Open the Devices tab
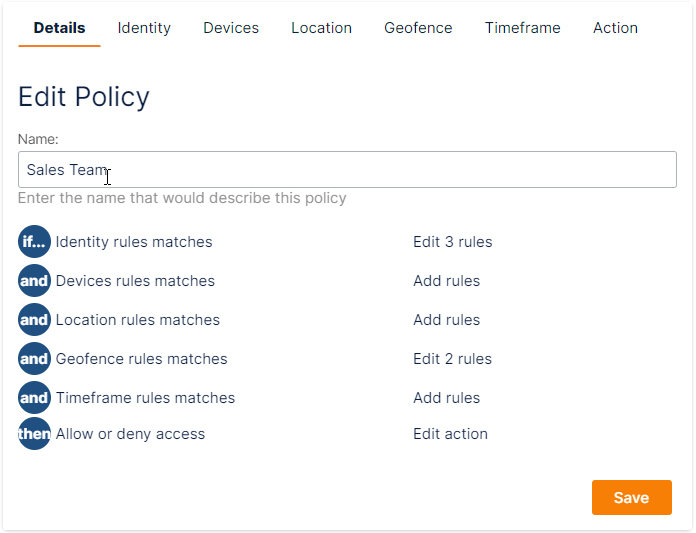Screen dimensions: 696x533 tap(231, 28)
